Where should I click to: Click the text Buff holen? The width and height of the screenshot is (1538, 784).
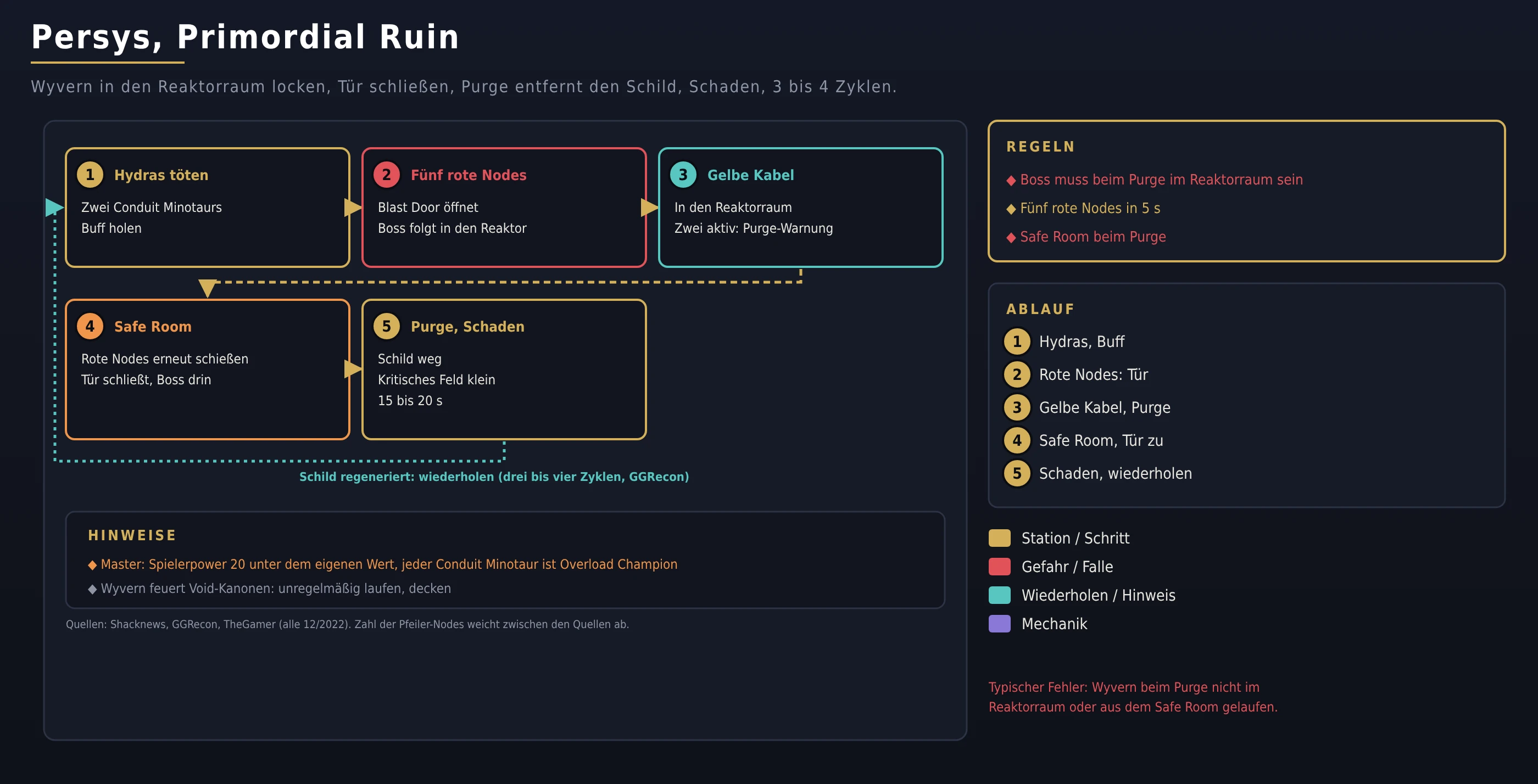click(112, 228)
